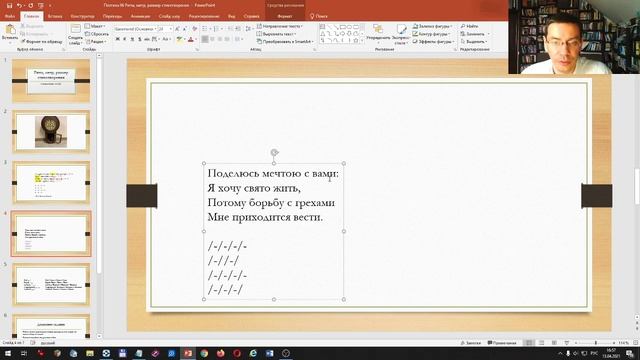Click Find (Найти) in Editing group

(469, 26)
